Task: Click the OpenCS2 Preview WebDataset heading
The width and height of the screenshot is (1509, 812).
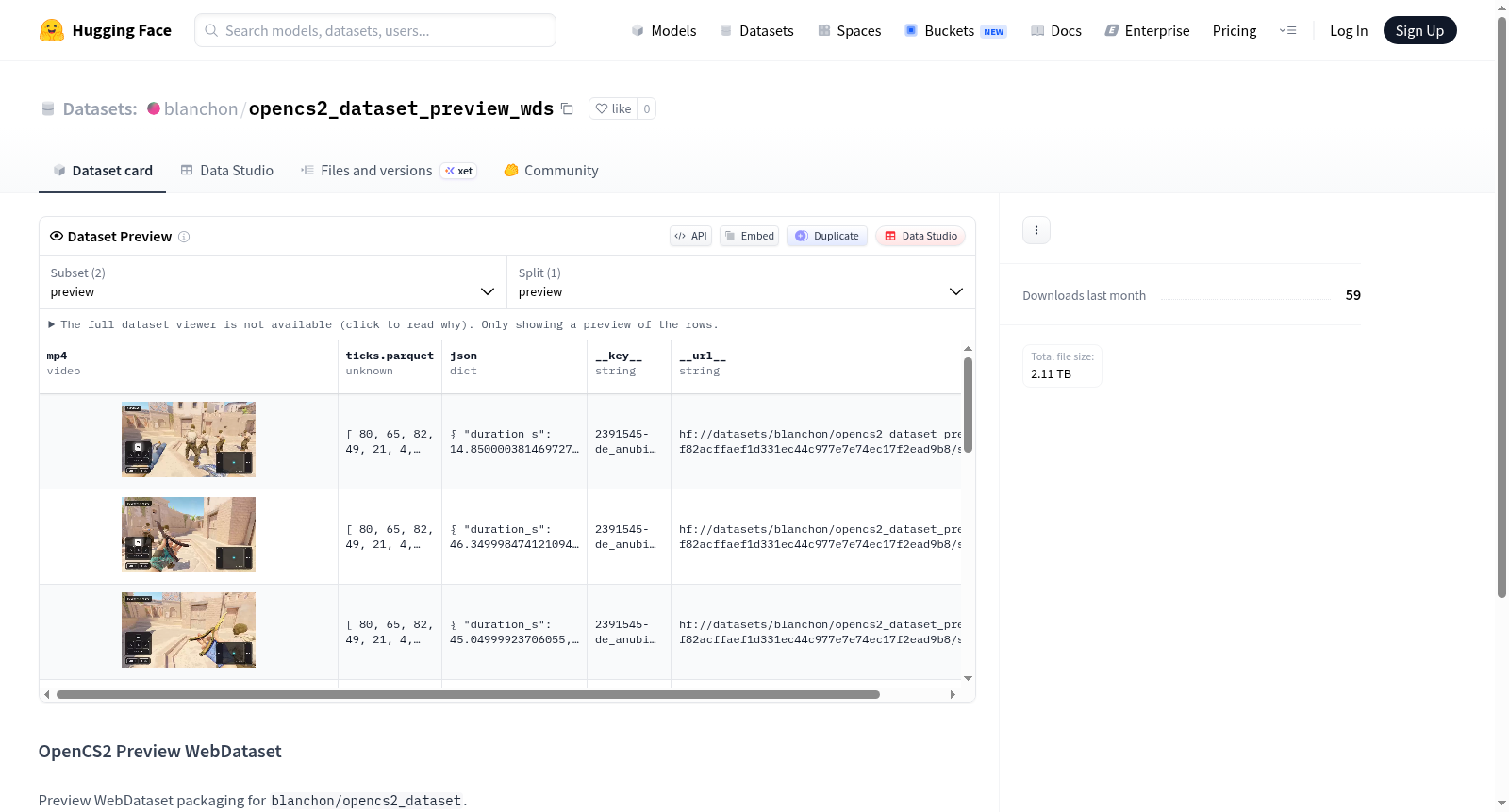Action: pos(160,752)
